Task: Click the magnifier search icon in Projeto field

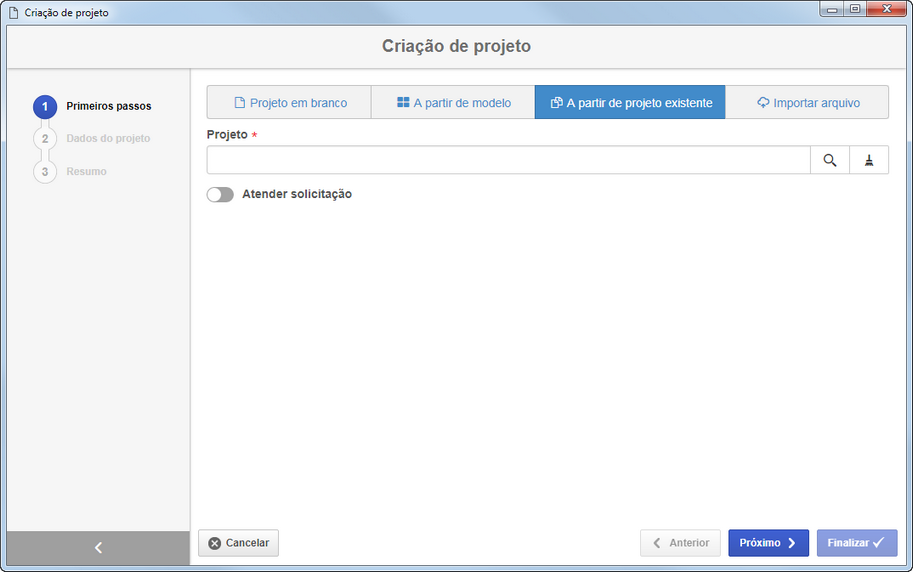Action: point(830,160)
